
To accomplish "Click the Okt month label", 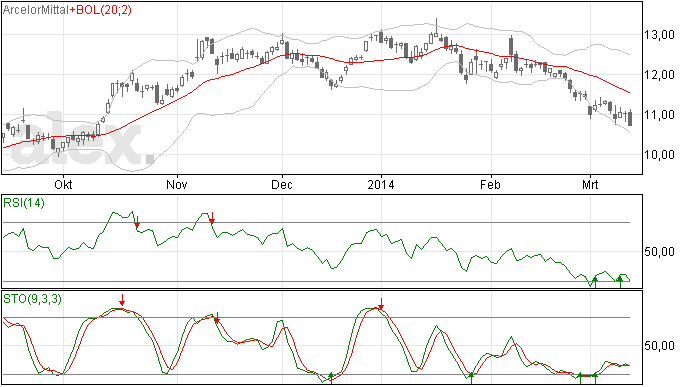I will (63, 185).
